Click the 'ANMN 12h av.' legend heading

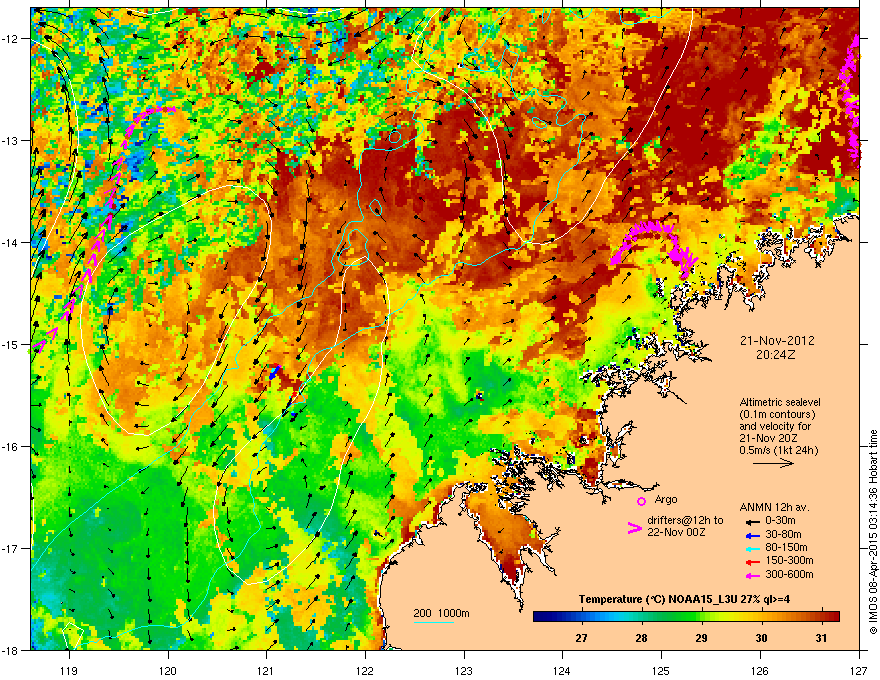(x=774, y=508)
